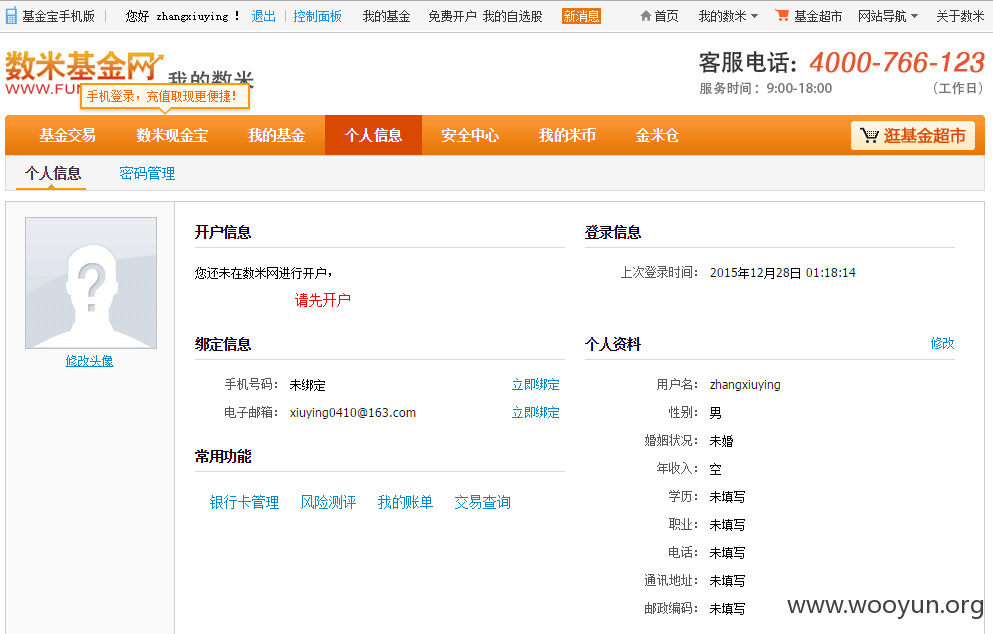993x634 pixels.
Task: Open 银行卡管理 shortcut
Action: [x=244, y=502]
